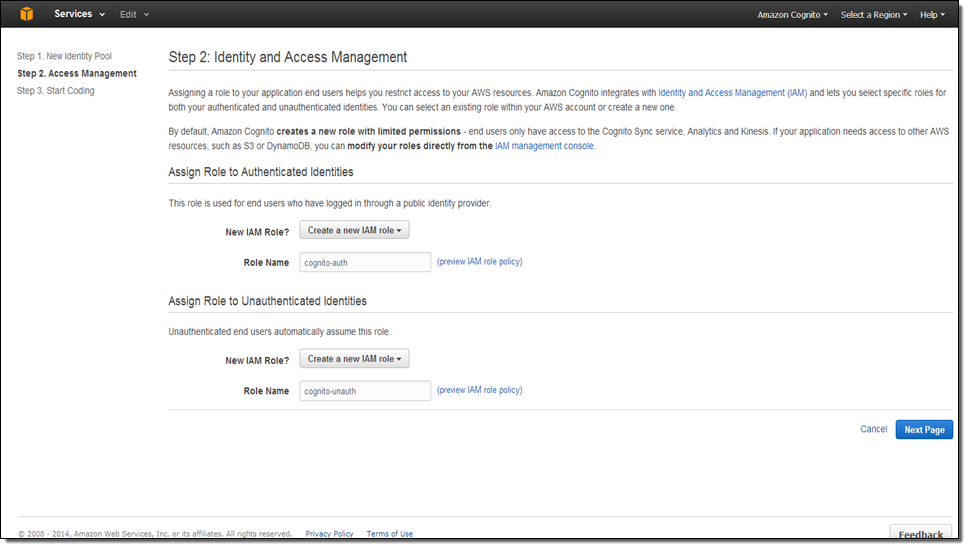Expand the Amazon Cognito account menu
Image resolution: width=970 pixels, height=550 pixels.
(792, 15)
